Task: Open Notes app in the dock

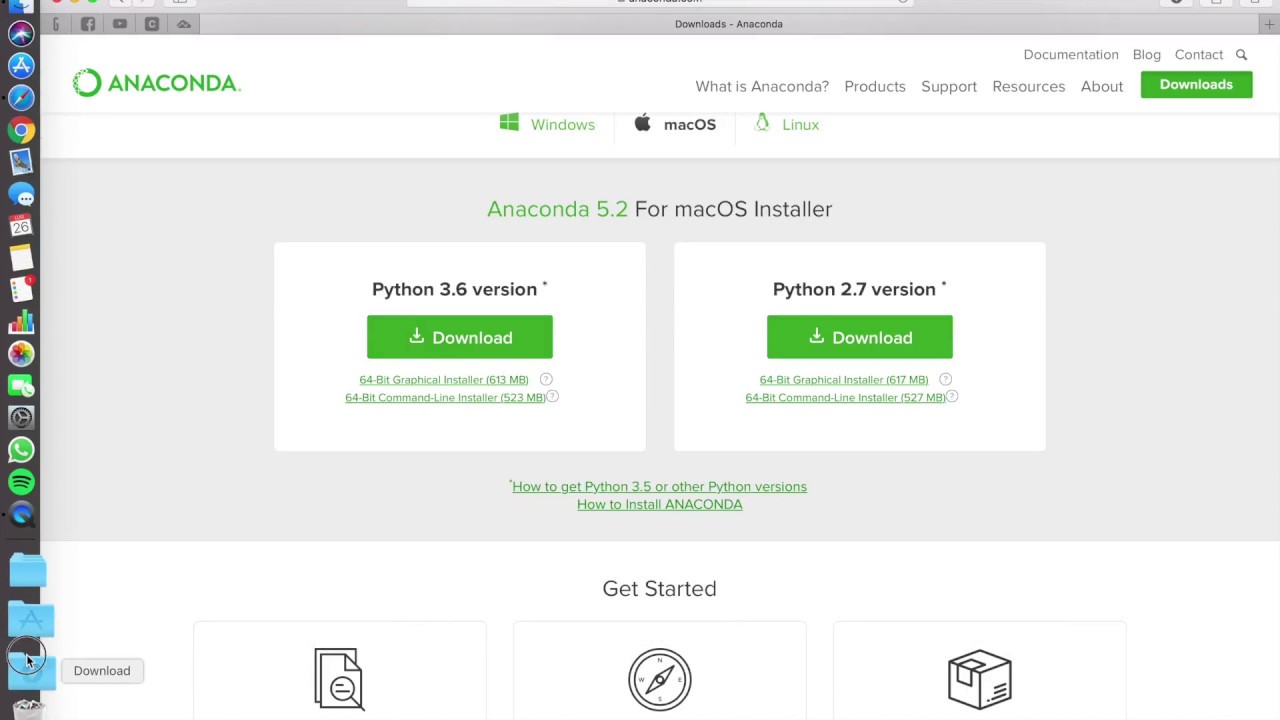Action: 21,258
